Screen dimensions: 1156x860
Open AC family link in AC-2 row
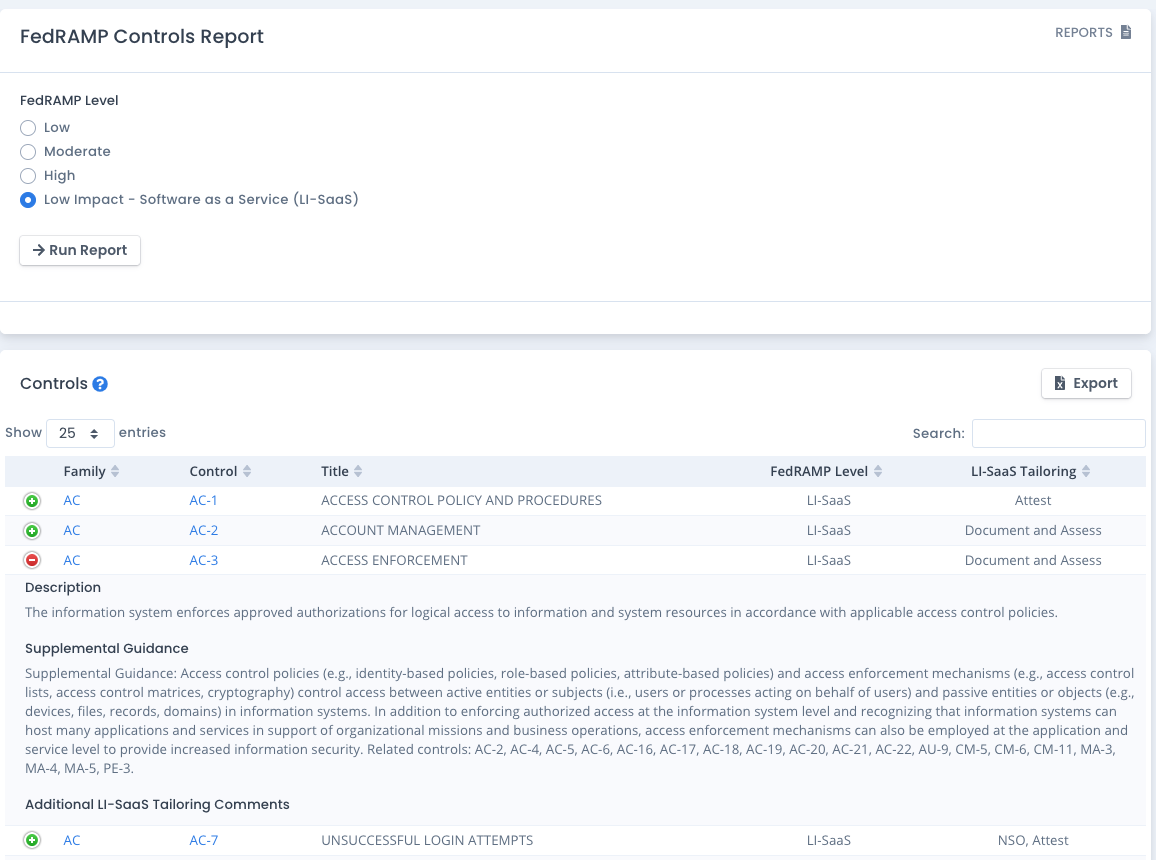(x=72, y=531)
